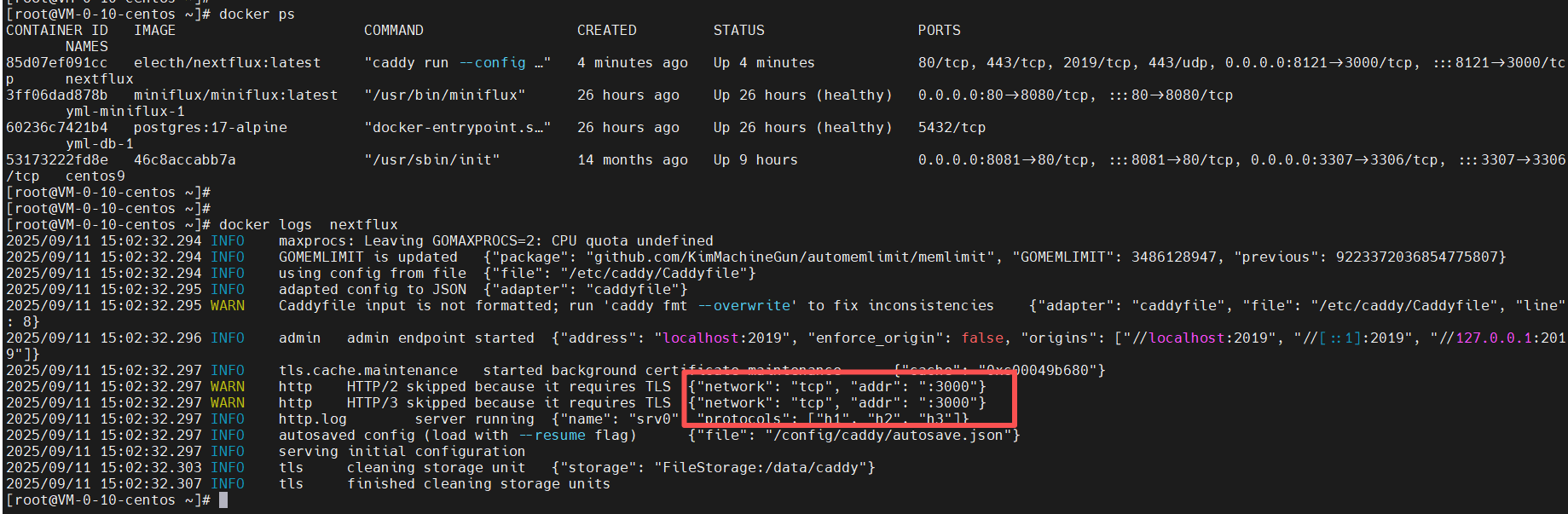
Task: Click the postgres:17-alpine image name
Action: [210, 128]
